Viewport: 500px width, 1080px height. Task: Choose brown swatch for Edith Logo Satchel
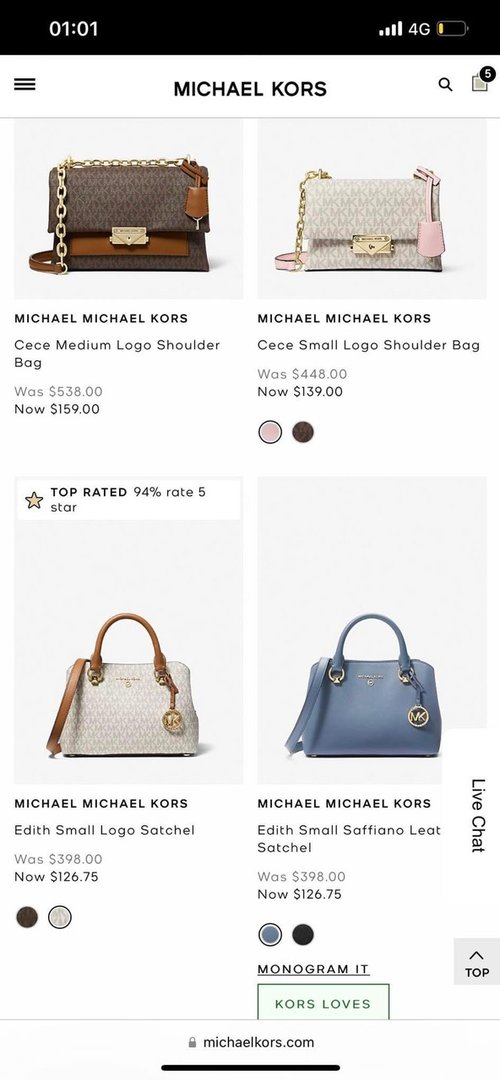click(x=27, y=917)
